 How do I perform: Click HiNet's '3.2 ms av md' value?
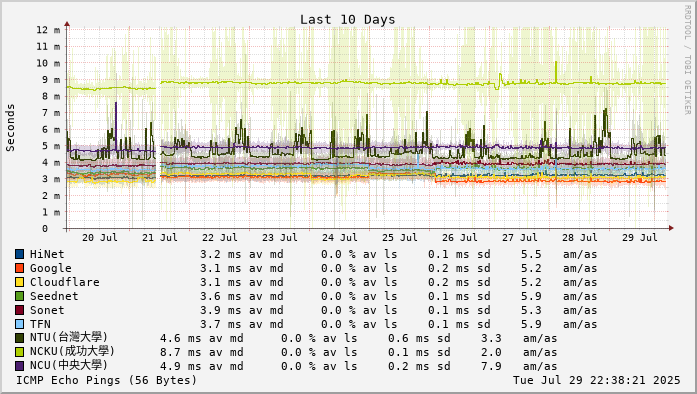pyautogui.click(x=241, y=254)
